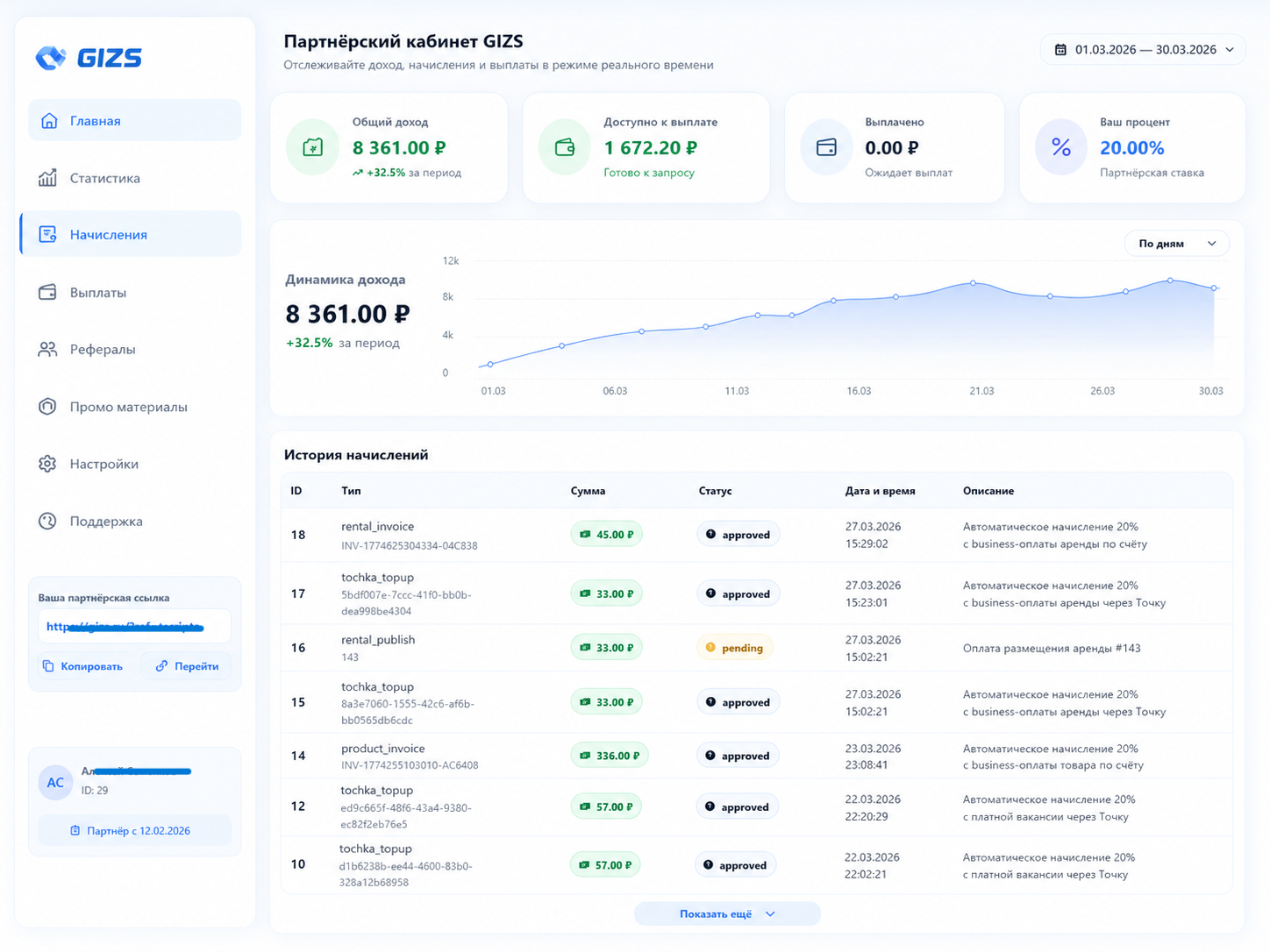The width and height of the screenshot is (1270, 952).
Task: Open the Статистика chart icon in sidebar
Action: click(47, 178)
